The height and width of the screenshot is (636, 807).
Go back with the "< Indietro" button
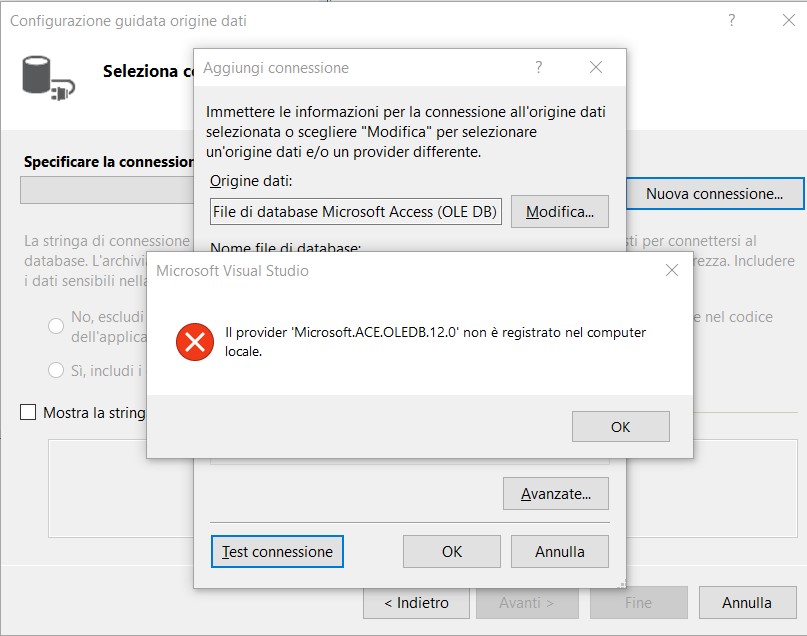pyautogui.click(x=416, y=603)
